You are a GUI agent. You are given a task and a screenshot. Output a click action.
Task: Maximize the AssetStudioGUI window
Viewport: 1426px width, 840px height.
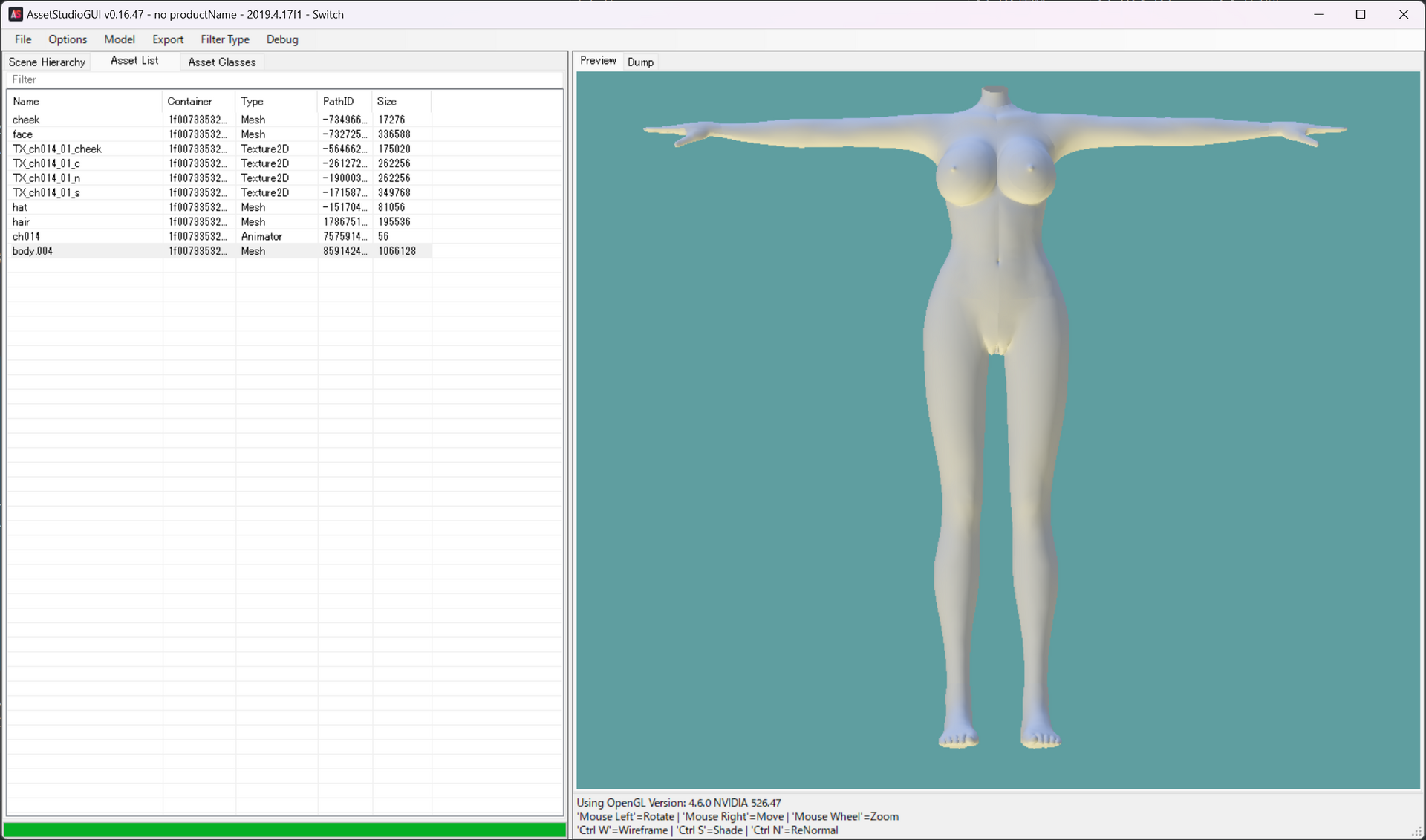click(1361, 14)
